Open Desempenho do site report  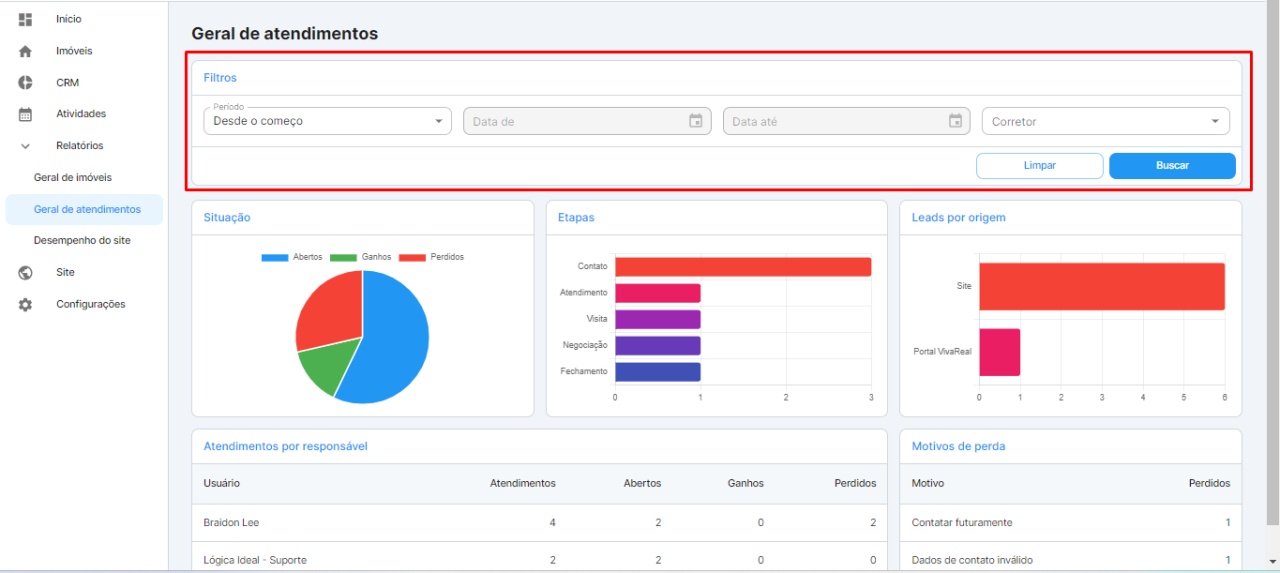coord(82,241)
